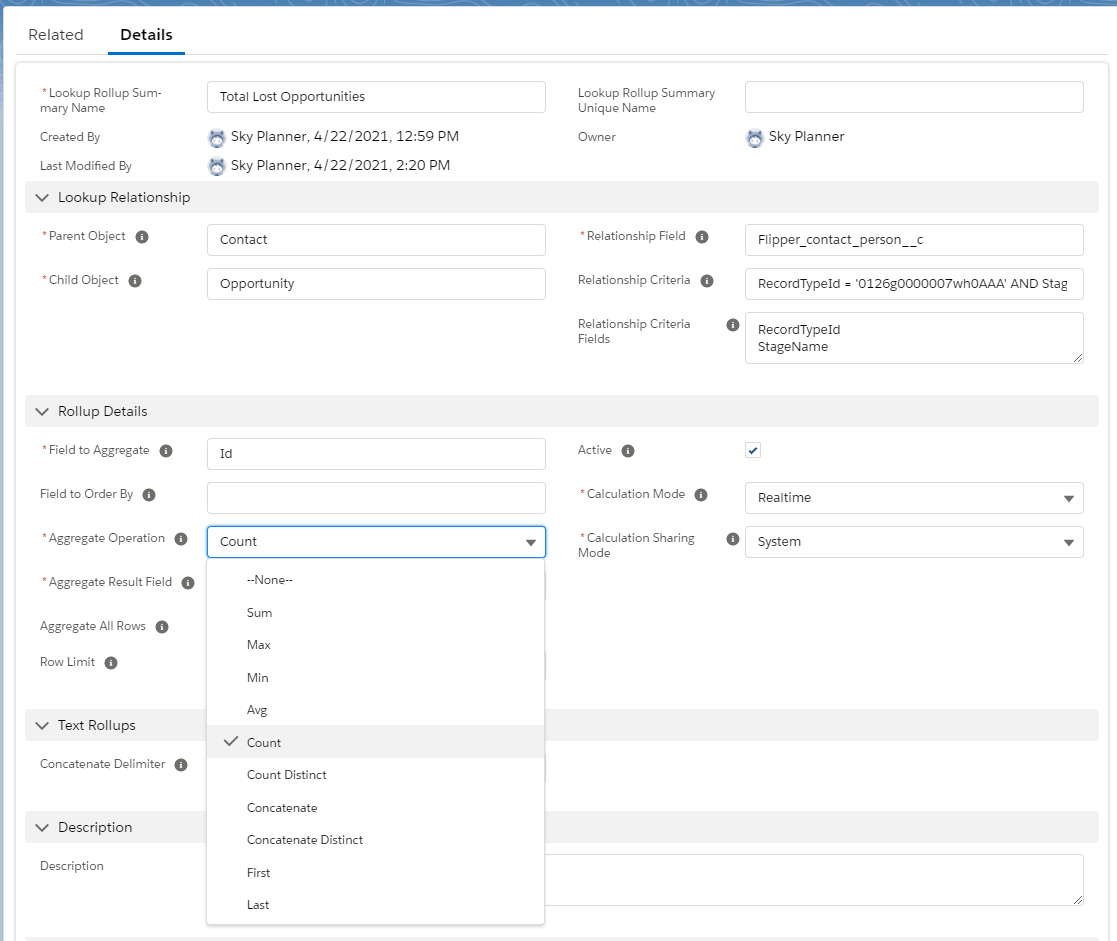Image resolution: width=1117 pixels, height=941 pixels.
Task: Click the Lookup Rollup Summary Name field
Action: coord(376,97)
